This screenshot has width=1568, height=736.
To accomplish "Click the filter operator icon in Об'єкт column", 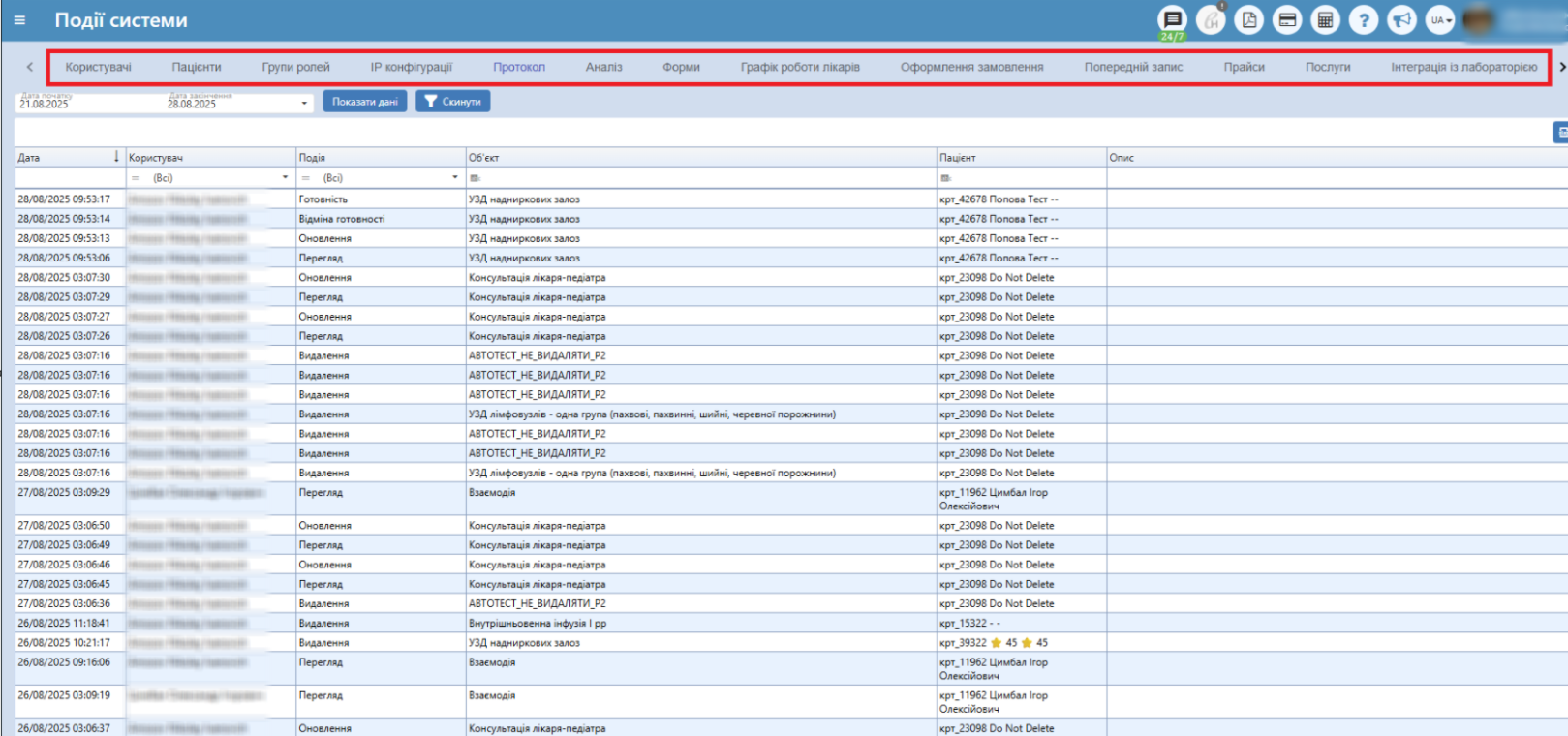I will point(475,178).
